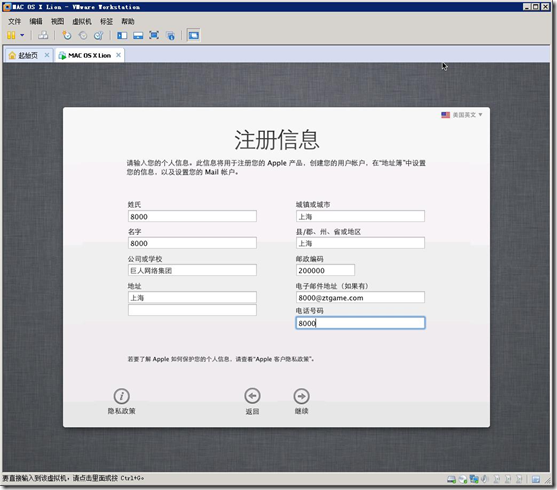The image size is (557, 490).
Task: Click the 隐私政策 info button
Action: coord(121,396)
